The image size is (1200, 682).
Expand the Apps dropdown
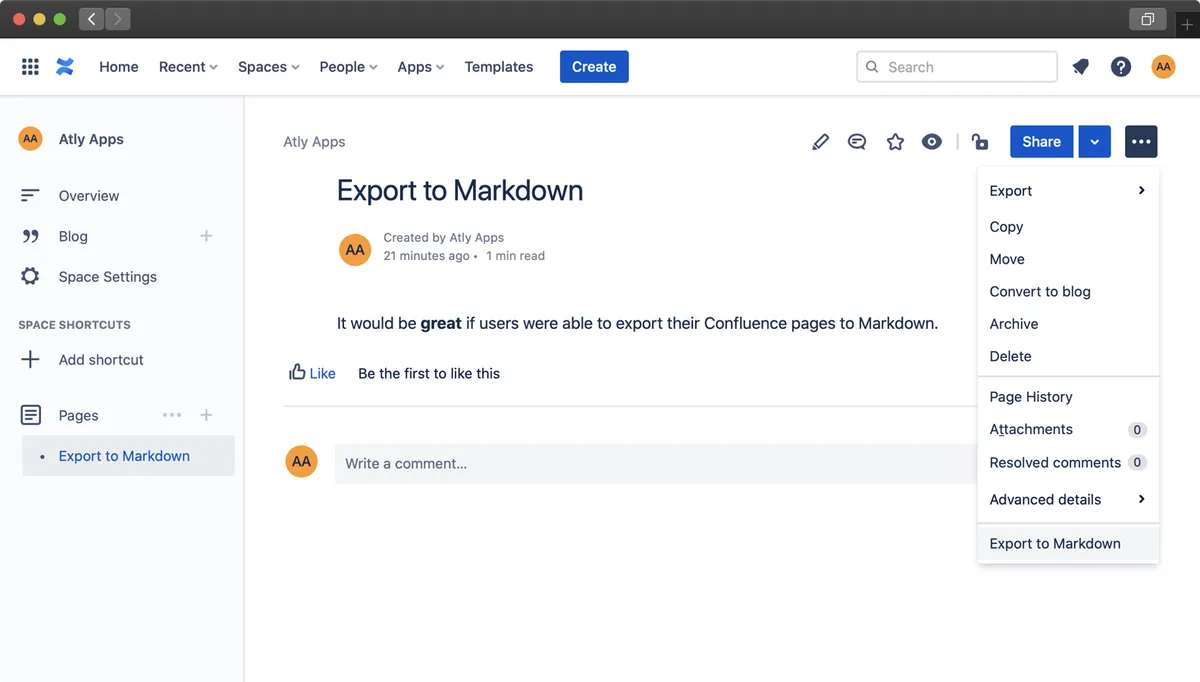420,67
